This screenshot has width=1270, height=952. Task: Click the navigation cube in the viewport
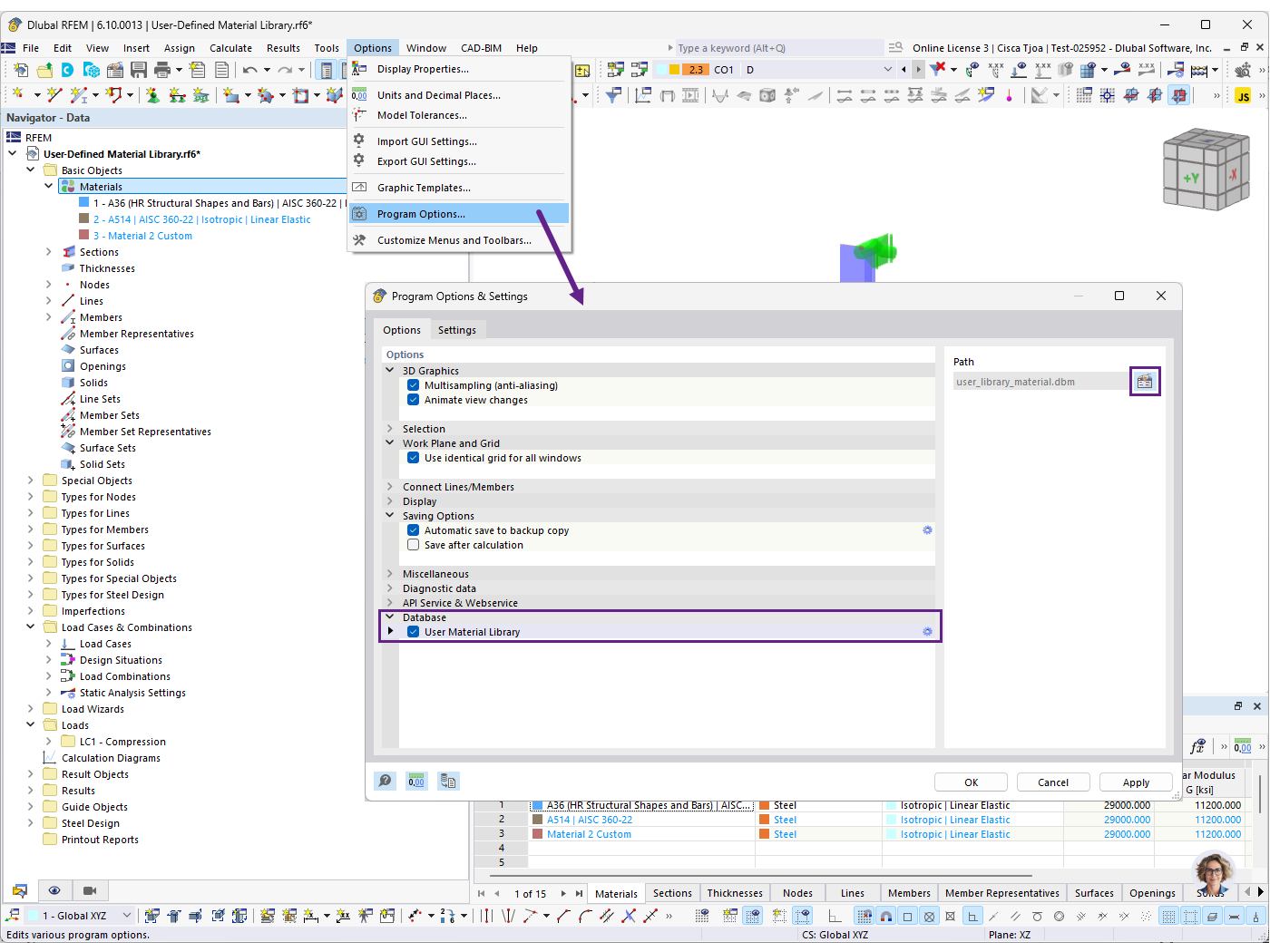point(1206,169)
